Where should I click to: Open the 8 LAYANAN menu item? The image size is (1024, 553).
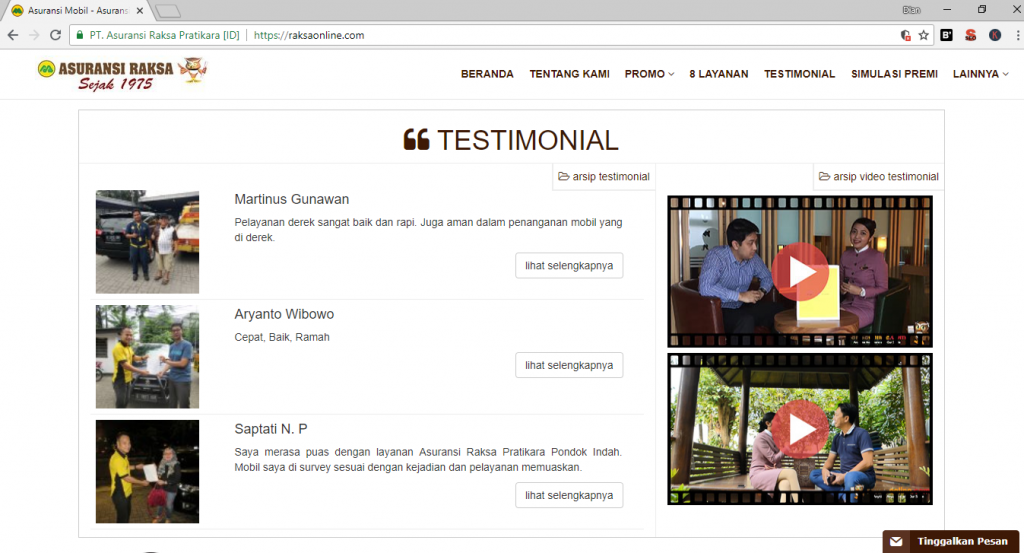point(719,74)
